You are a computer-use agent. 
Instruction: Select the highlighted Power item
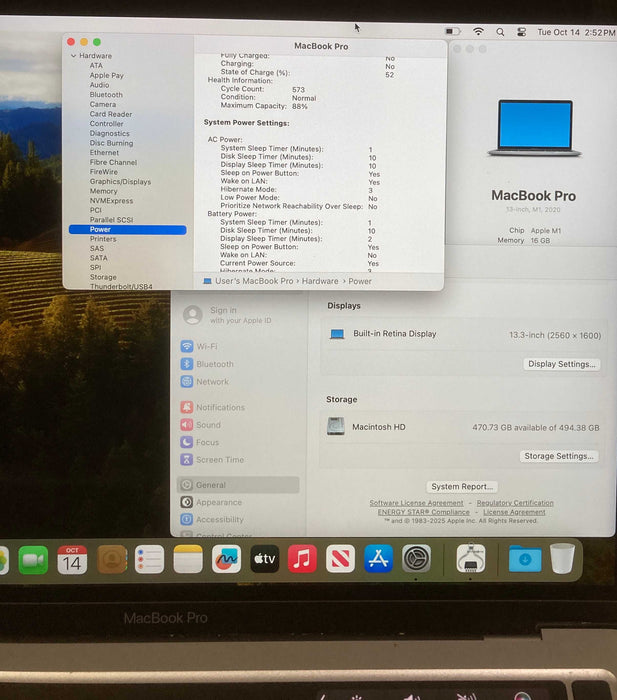tap(128, 229)
